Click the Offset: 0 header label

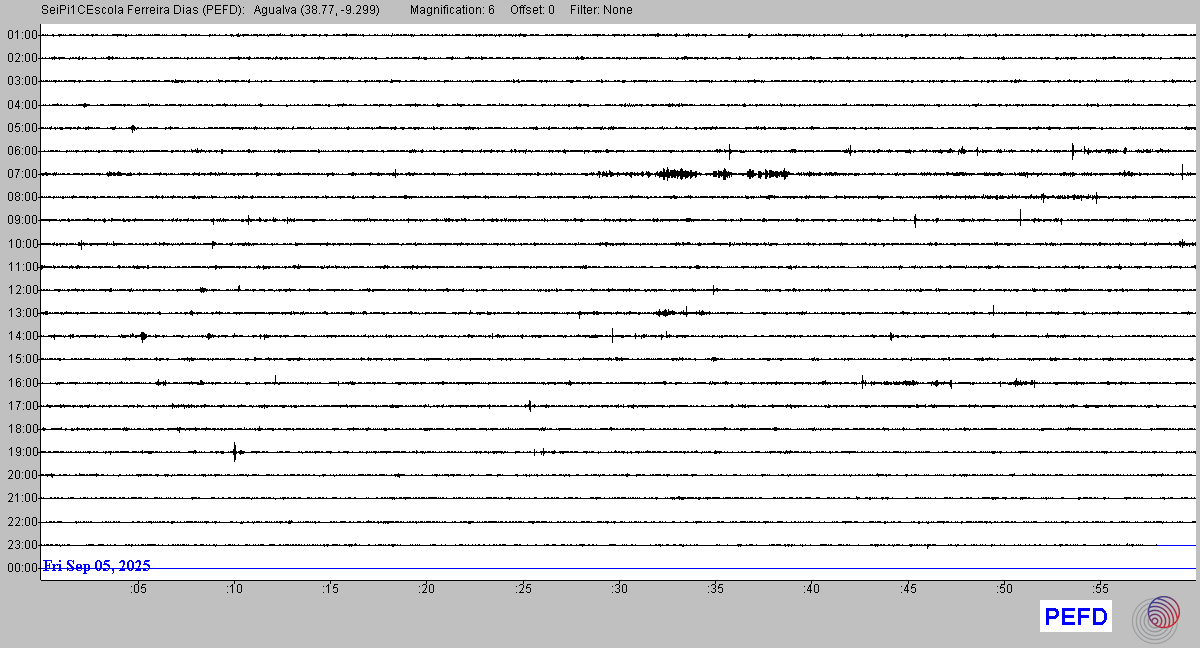[533, 10]
